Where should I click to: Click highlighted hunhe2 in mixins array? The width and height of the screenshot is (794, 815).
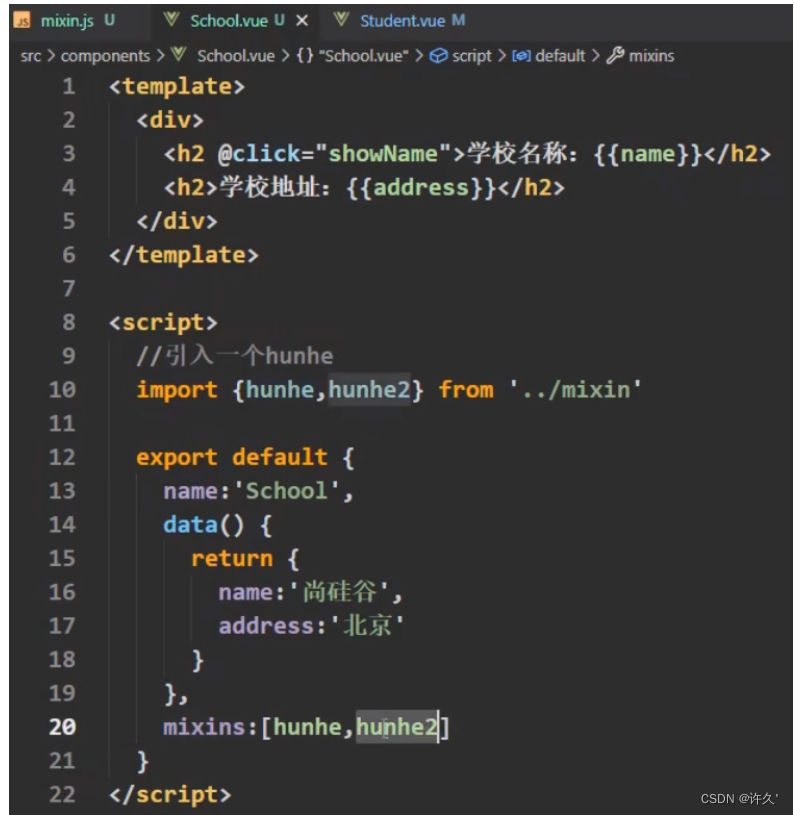tap(397, 727)
